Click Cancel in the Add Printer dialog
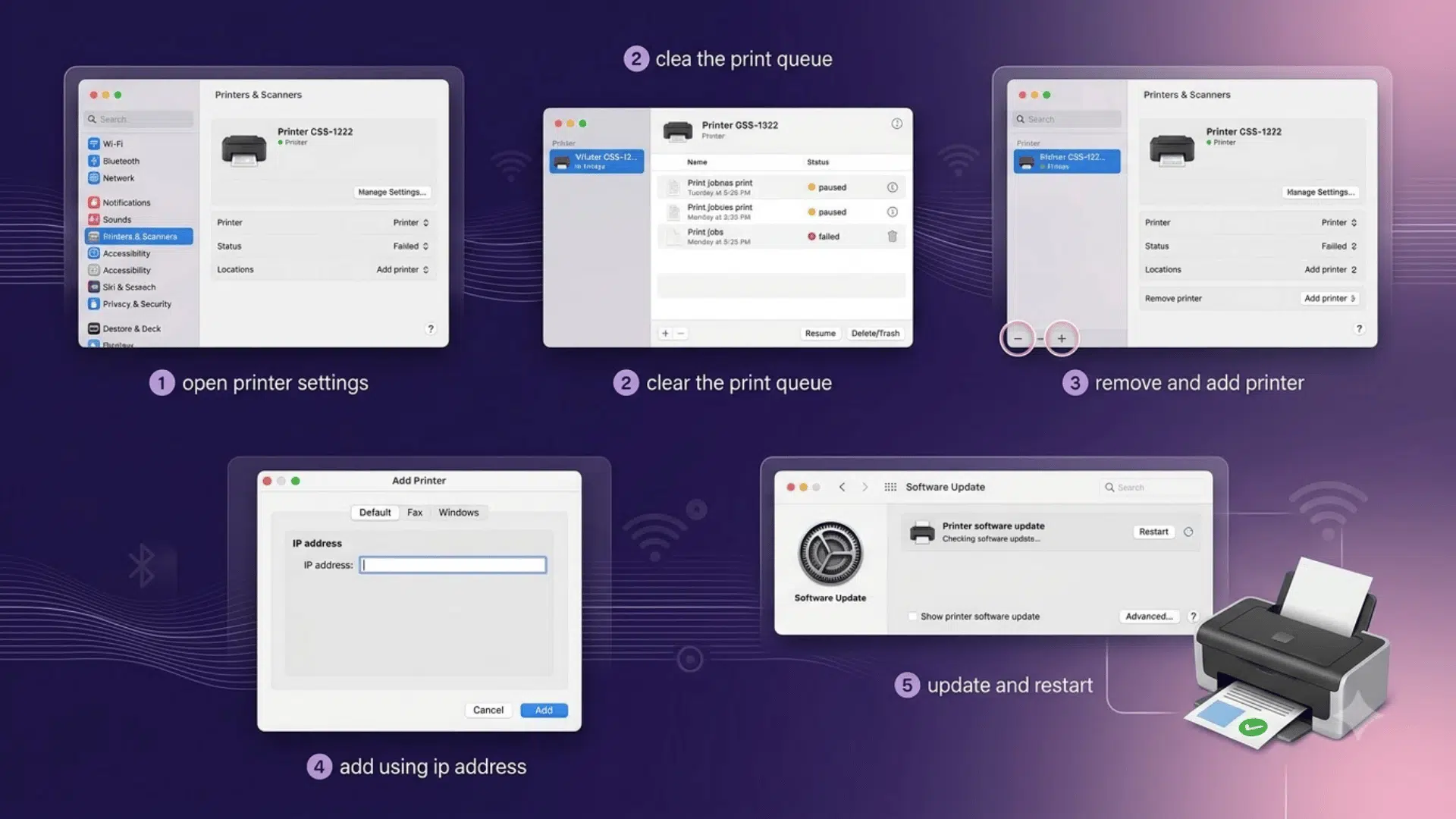 (488, 710)
